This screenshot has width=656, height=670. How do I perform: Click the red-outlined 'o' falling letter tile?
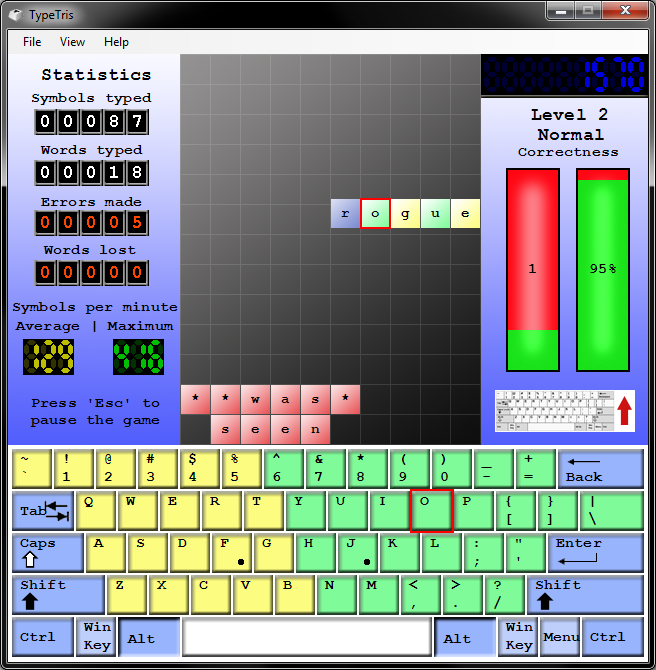[x=375, y=213]
